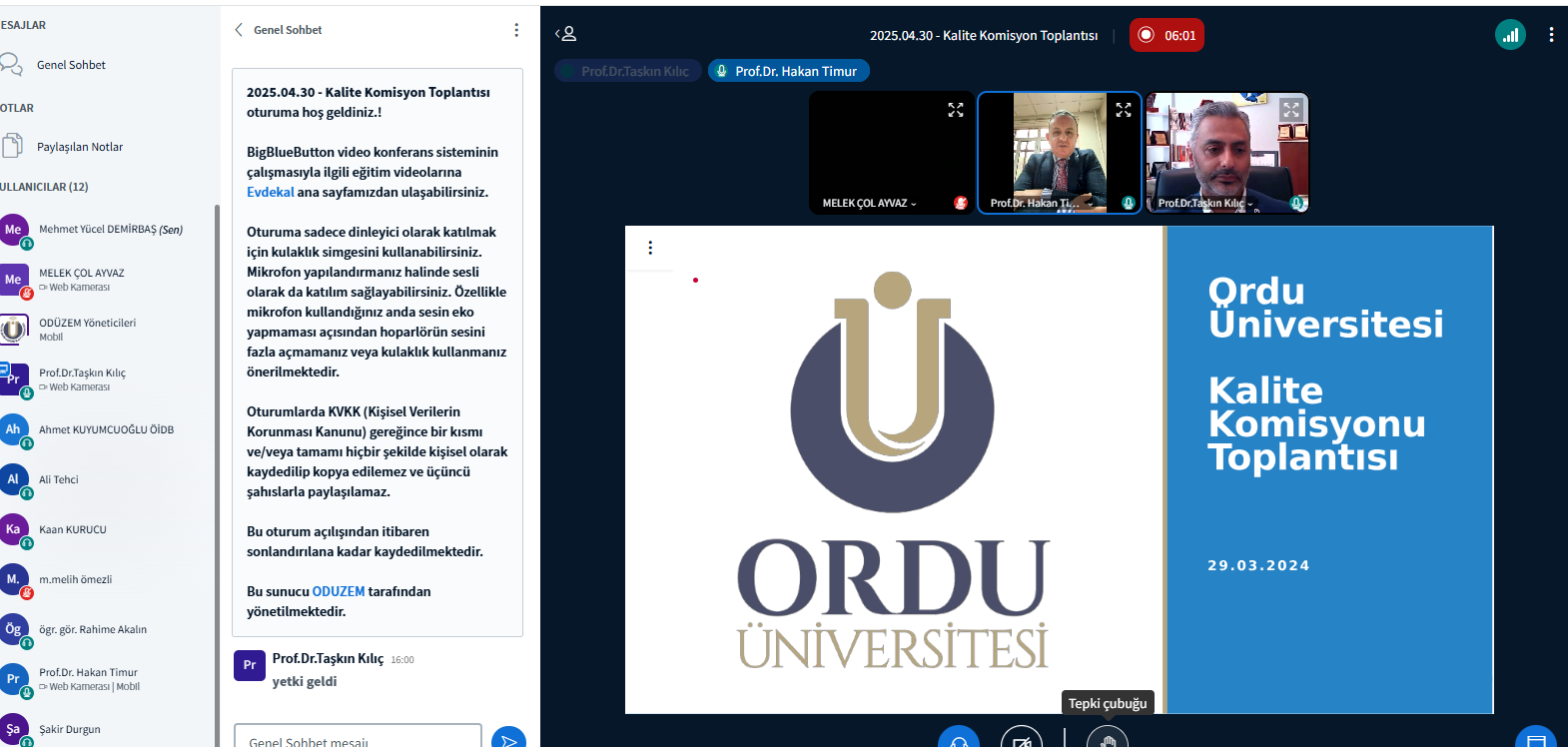Focus the Genel Sohbet mesajı input field
The width and height of the screenshot is (1568, 747).
point(358,739)
